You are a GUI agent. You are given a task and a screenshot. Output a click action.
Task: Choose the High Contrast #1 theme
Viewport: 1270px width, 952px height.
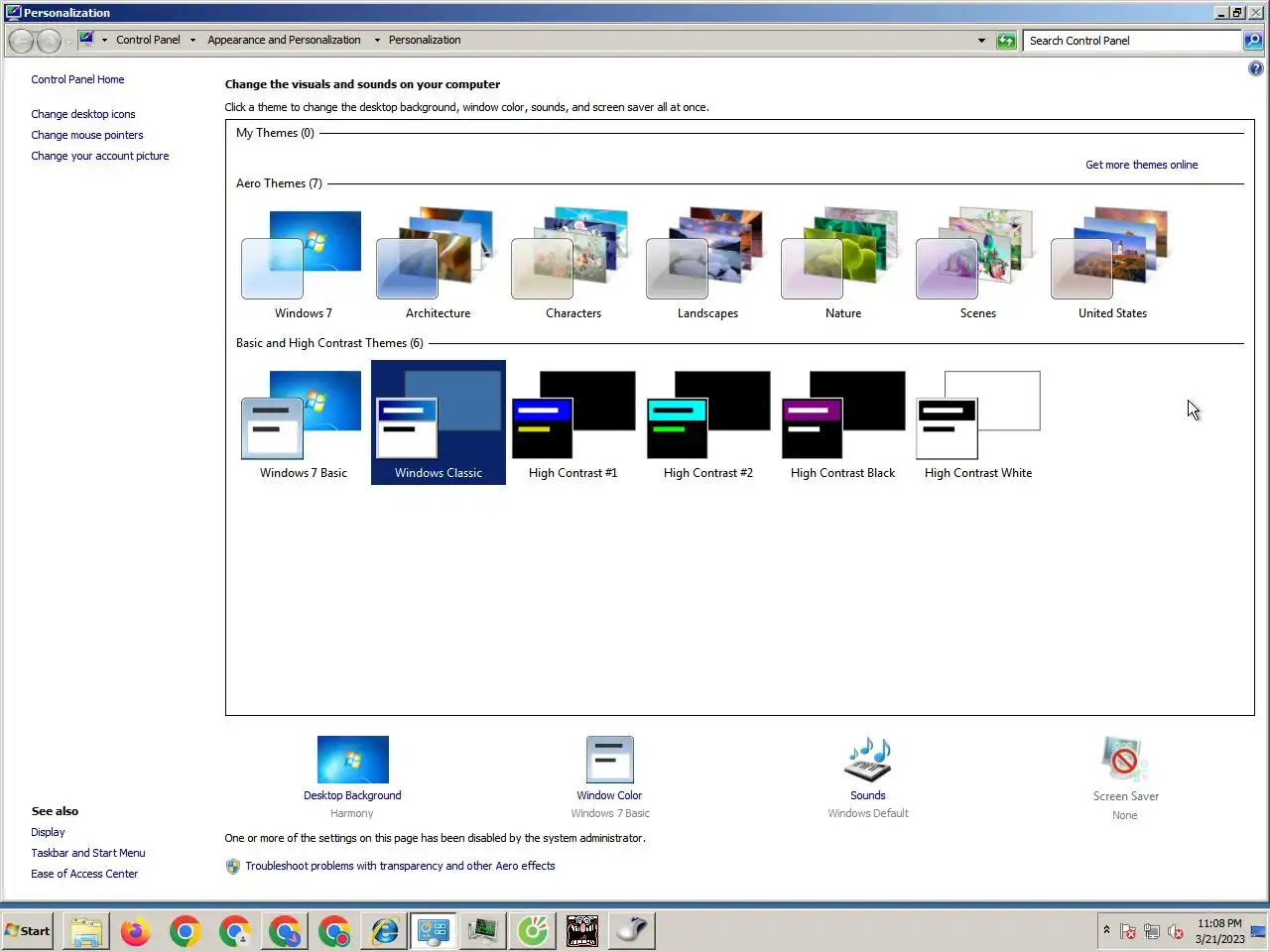click(x=572, y=423)
